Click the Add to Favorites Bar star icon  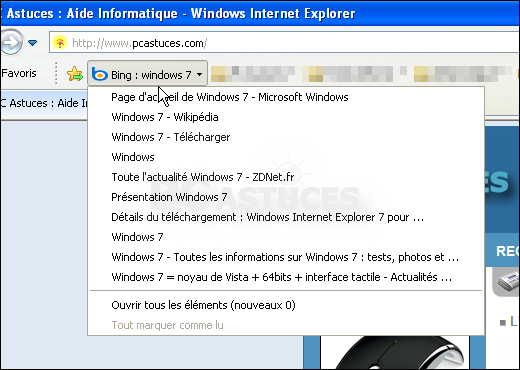pyautogui.click(x=75, y=74)
